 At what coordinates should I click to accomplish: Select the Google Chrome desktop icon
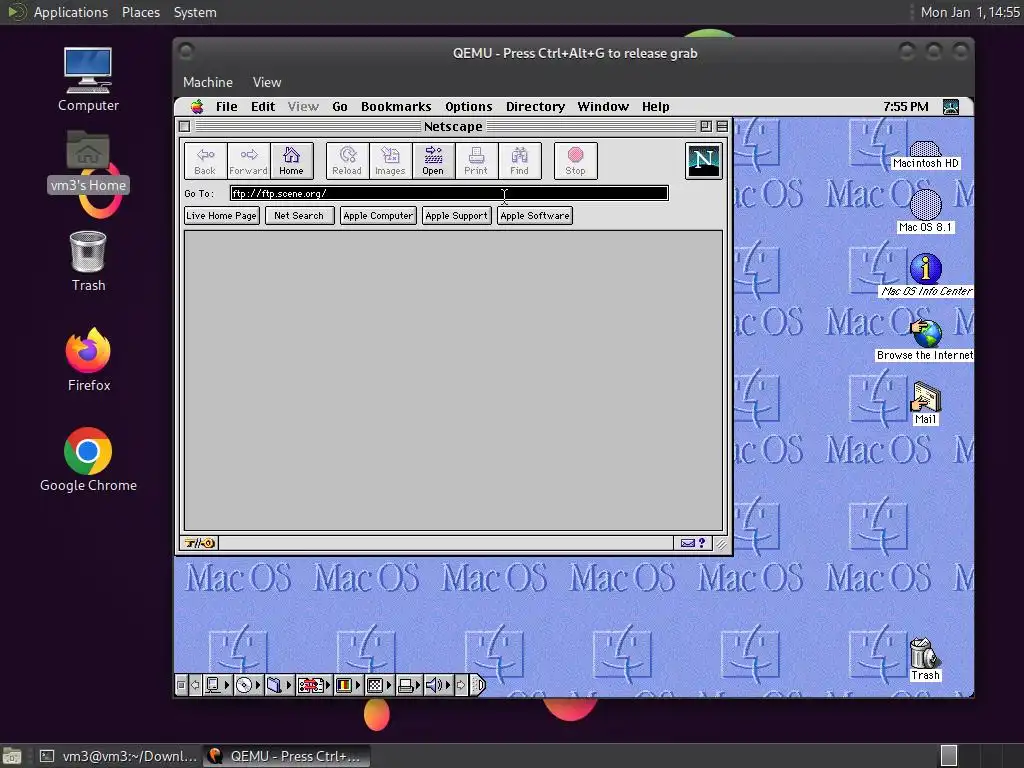click(88, 460)
